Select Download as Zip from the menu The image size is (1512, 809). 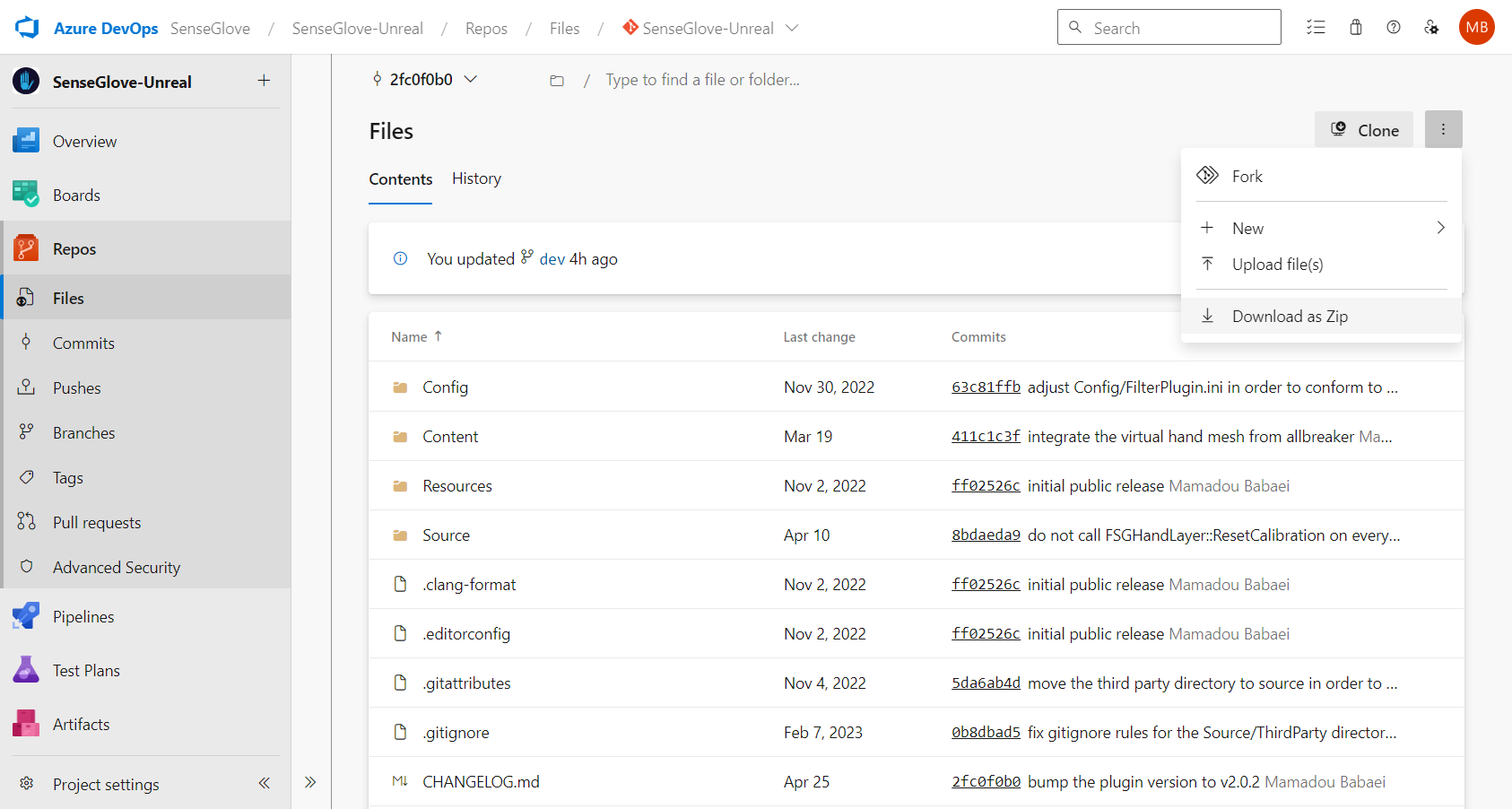click(1290, 316)
